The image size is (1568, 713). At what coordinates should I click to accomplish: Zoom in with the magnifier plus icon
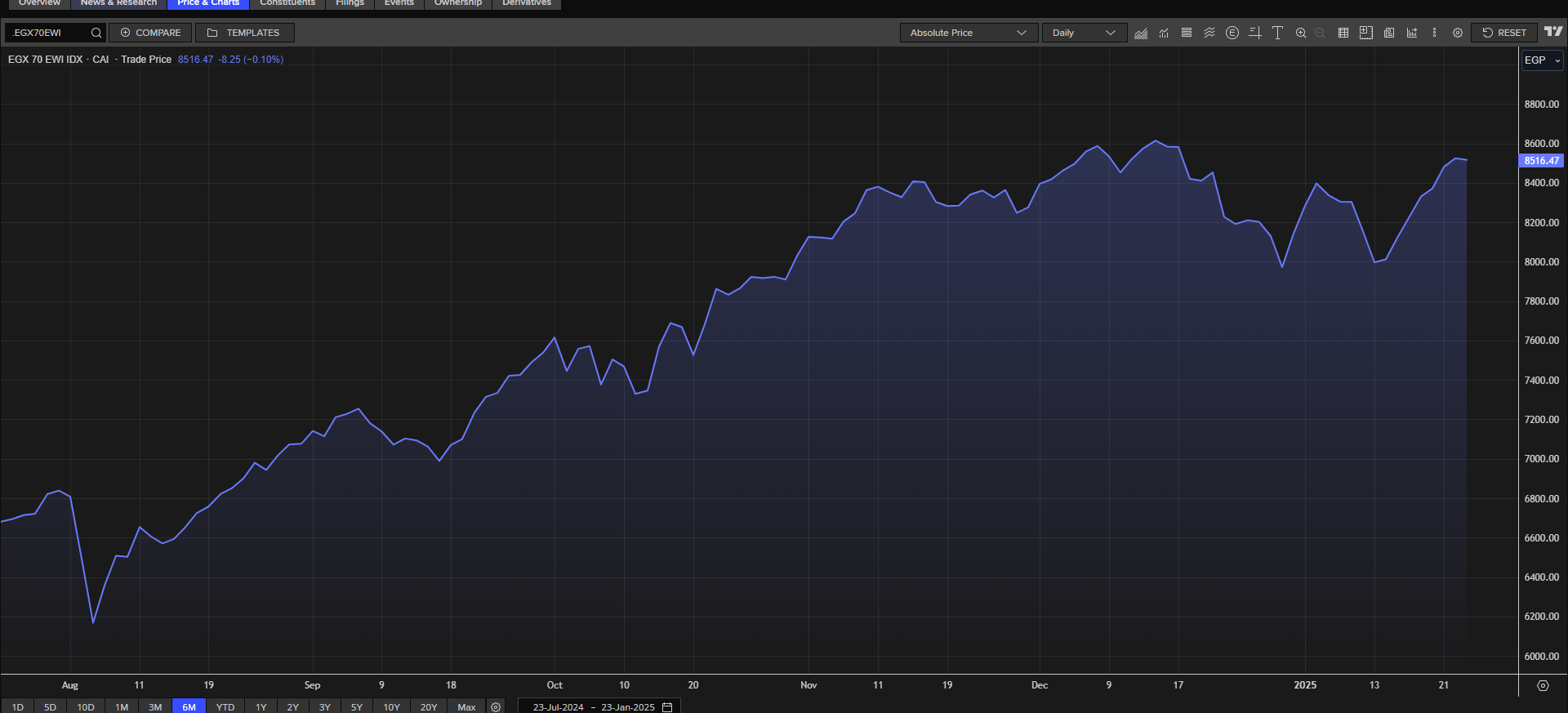click(x=1301, y=33)
